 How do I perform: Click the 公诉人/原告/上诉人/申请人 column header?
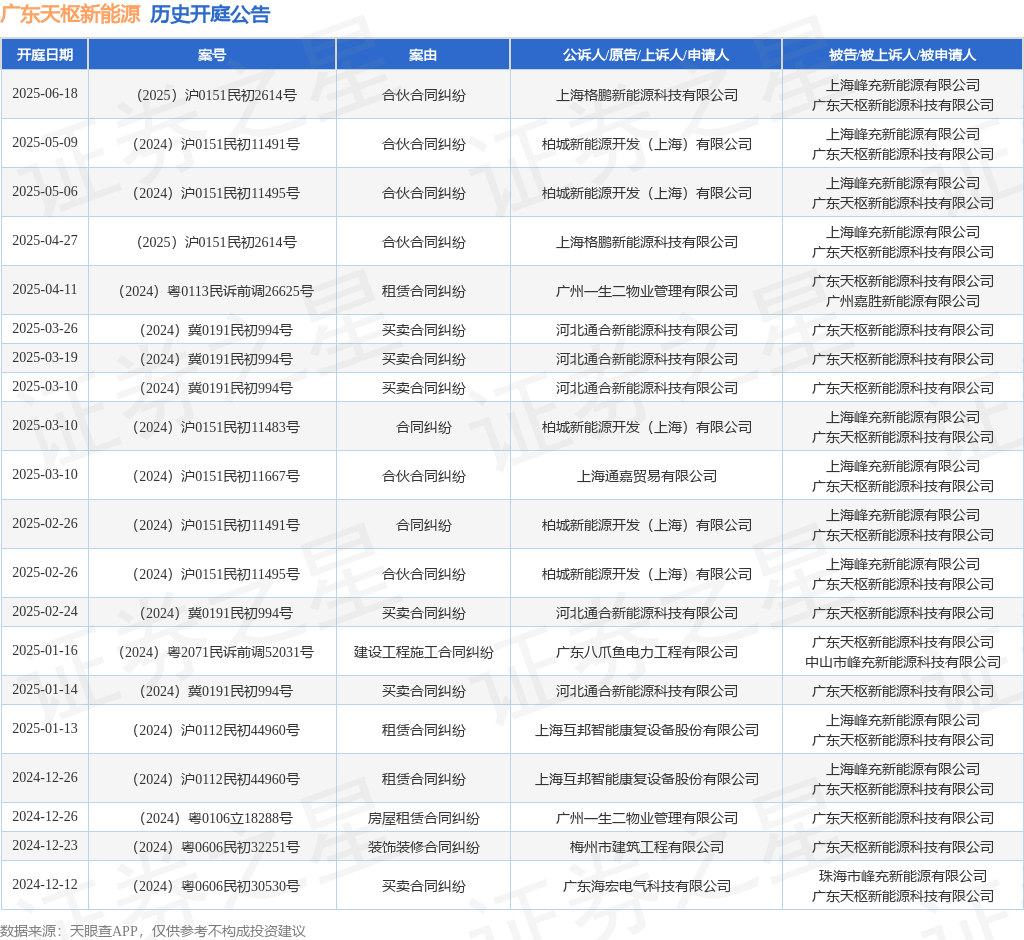coord(646,55)
